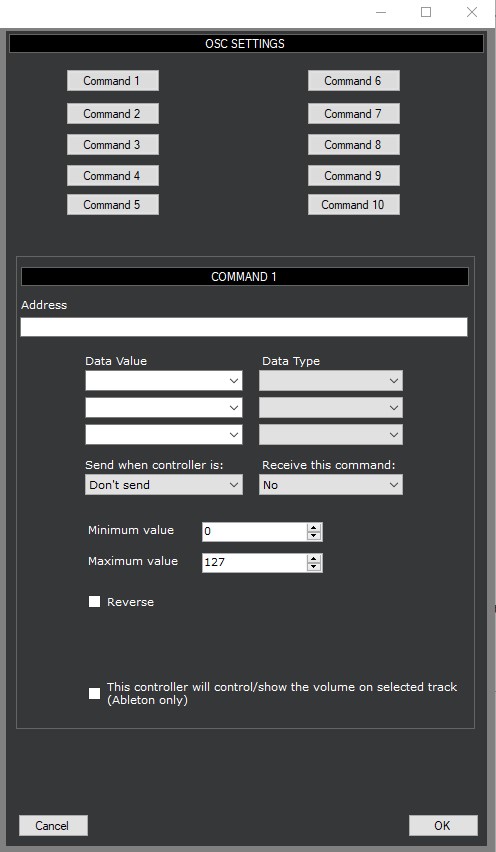Decrease the Maximum value with down arrow
Image resolution: width=496 pixels, height=852 pixels.
point(313,567)
